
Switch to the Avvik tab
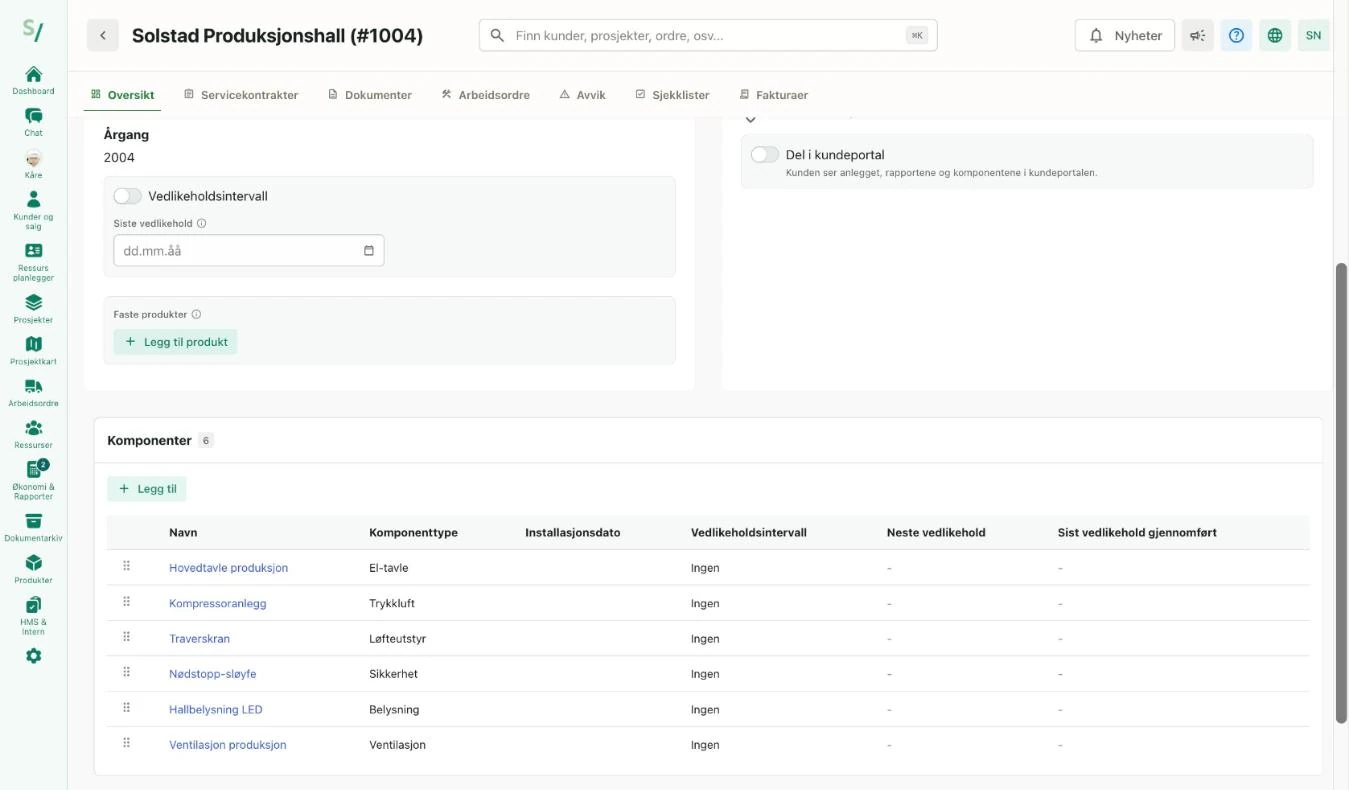pyautogui.click(x=582, y=95)
